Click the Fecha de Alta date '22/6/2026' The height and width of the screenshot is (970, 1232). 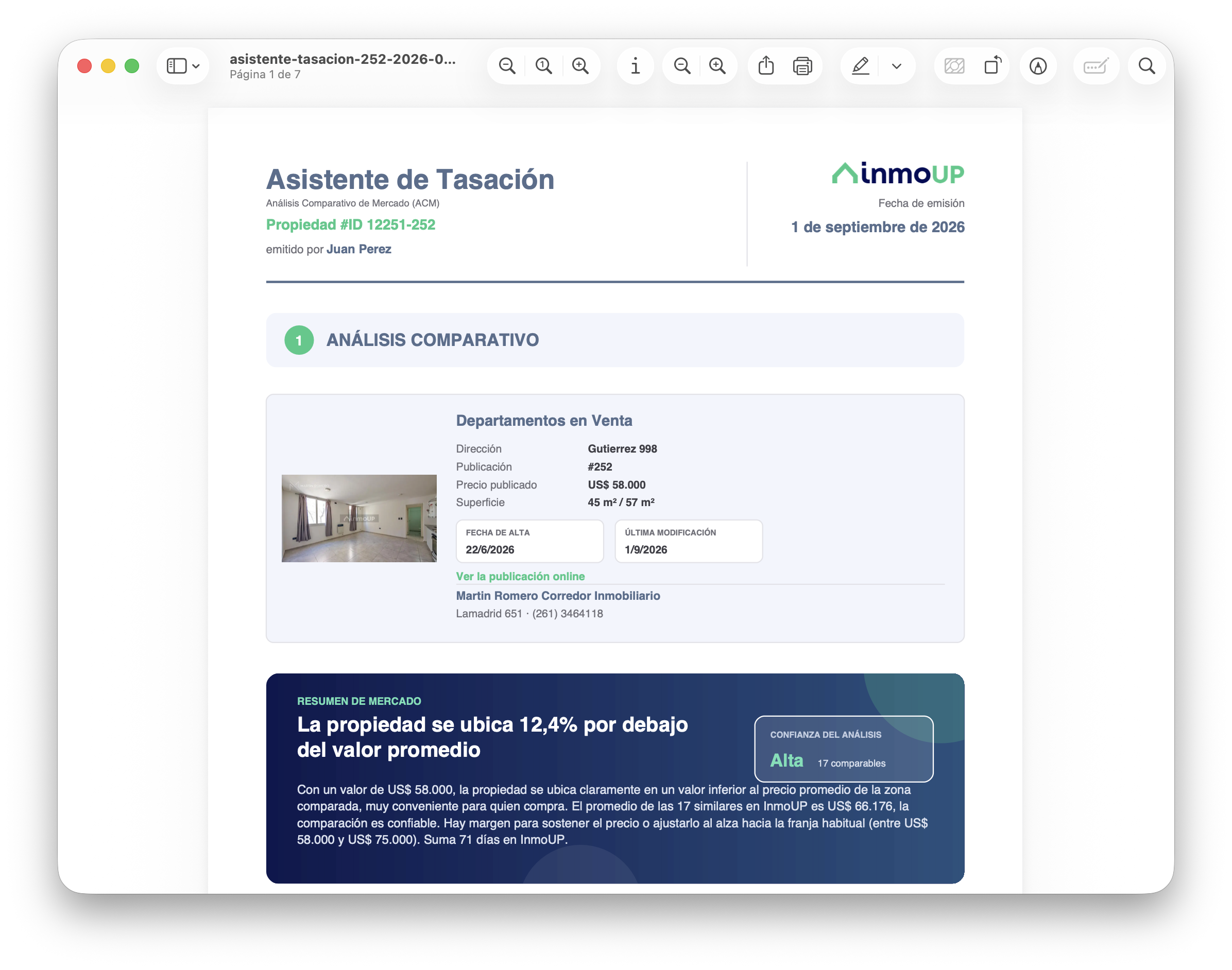tap(490, 549)
